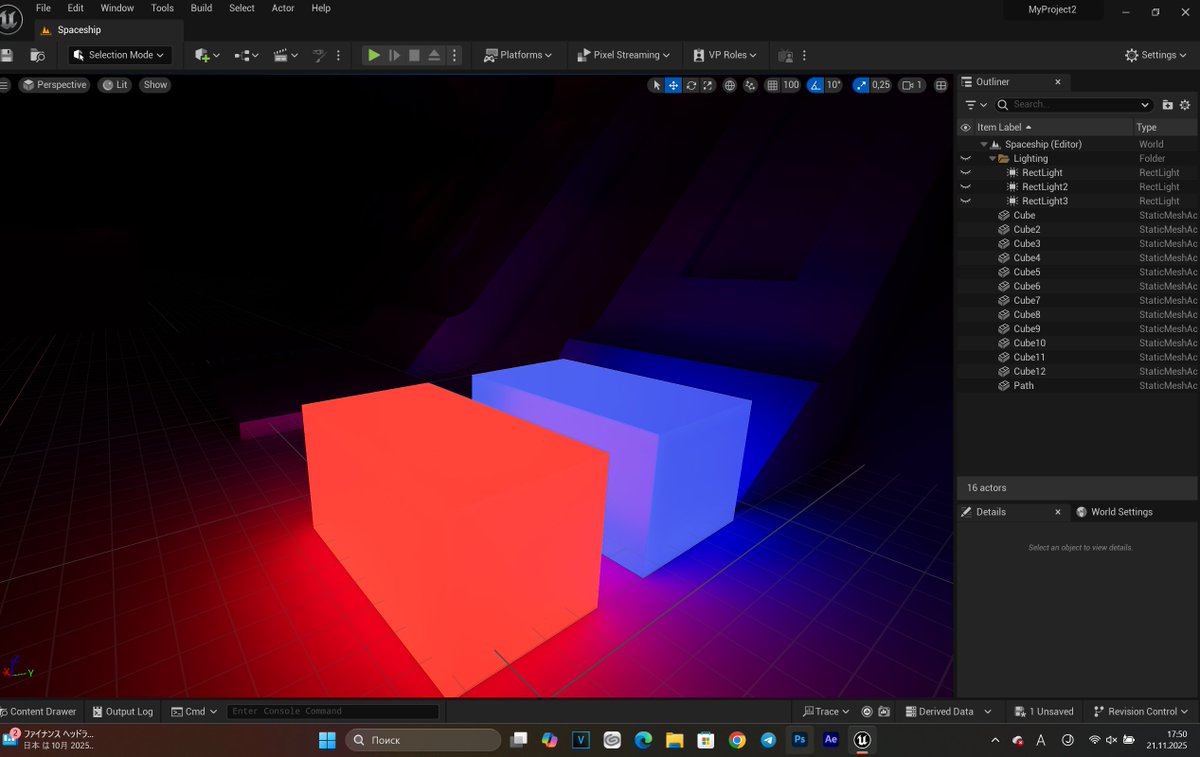The image size is (1200, 757).
Task: Open the Add content cube-plus menu
Action: [x=207, y=55]
